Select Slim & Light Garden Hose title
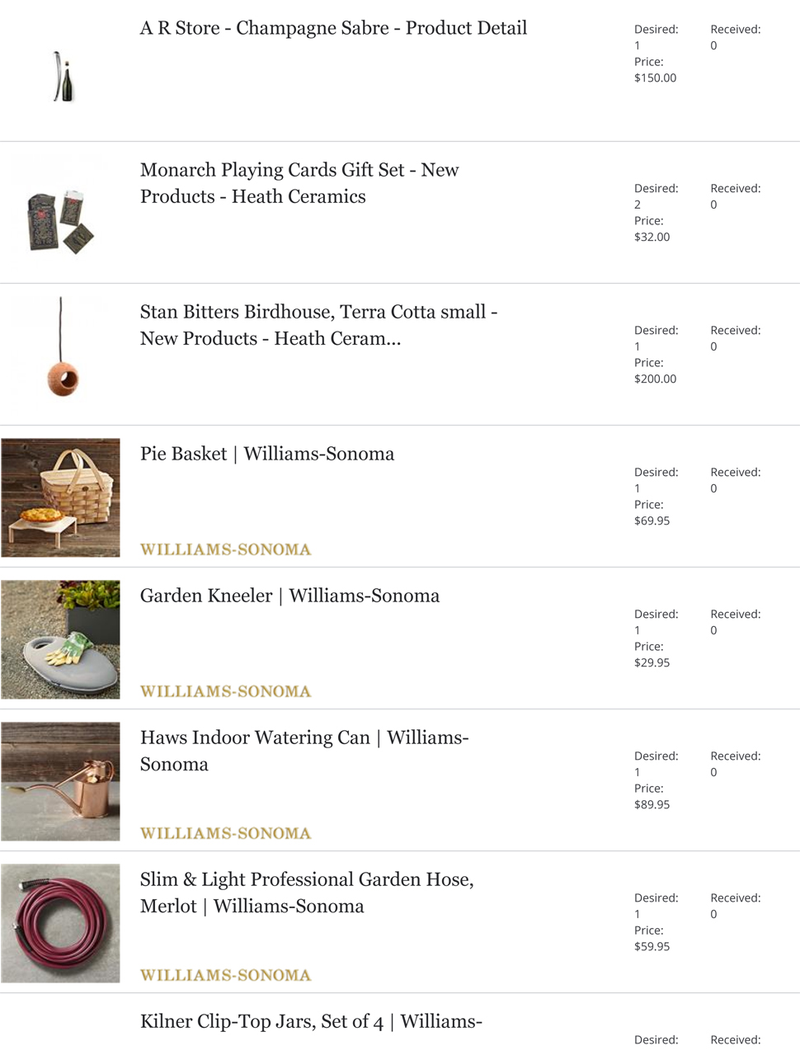Screen dimensions: 800x1060 (x=307, y=893)
